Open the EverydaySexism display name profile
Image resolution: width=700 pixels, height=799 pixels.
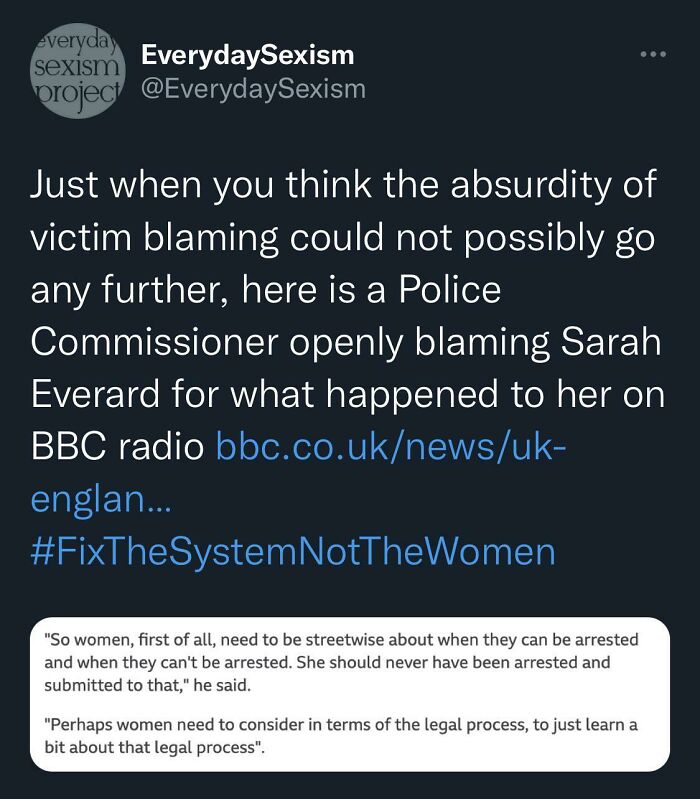pyautogui.click(x=247, y=55)
